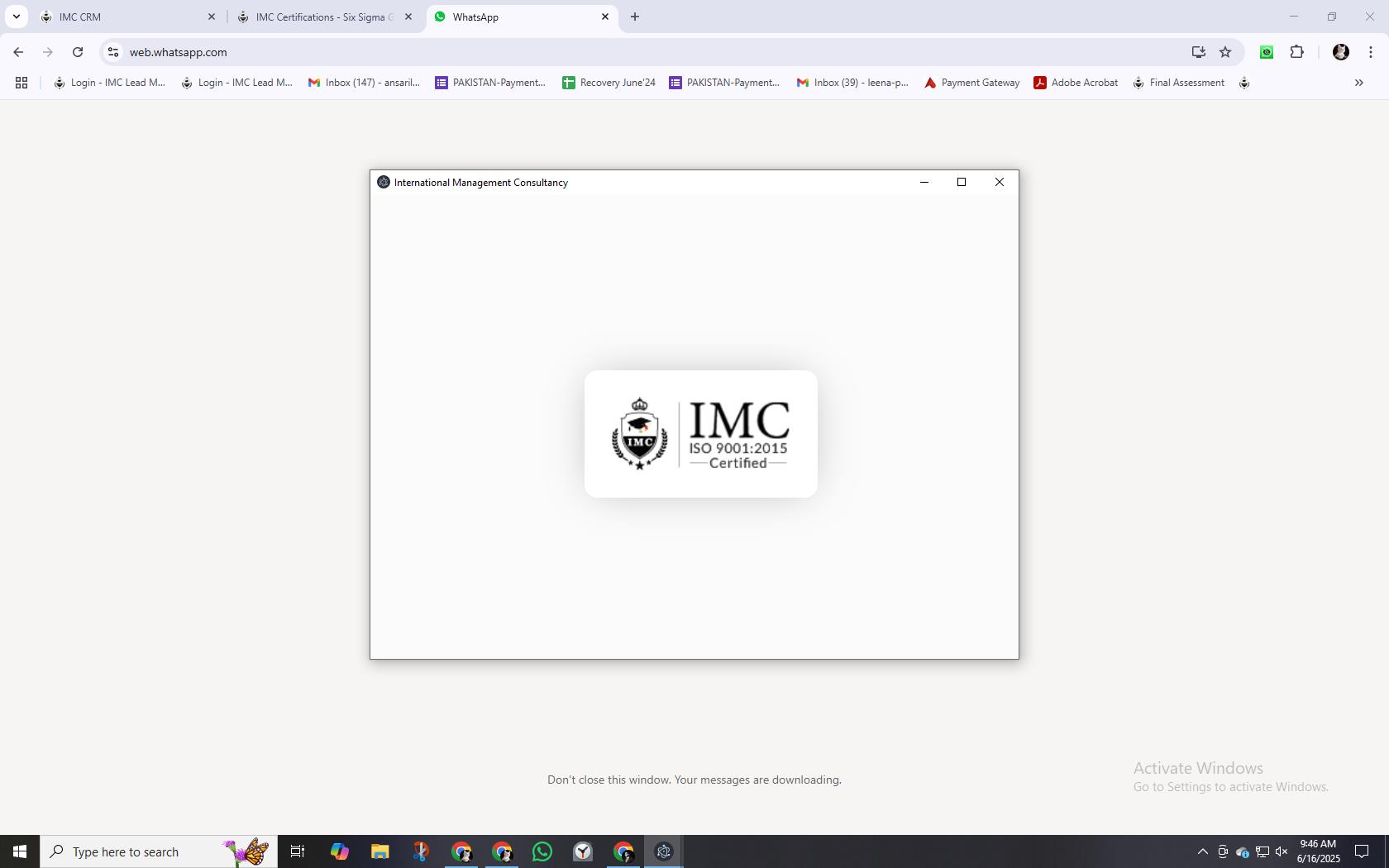The image size is (1389, 868).
Task: Switch to the IMC Certifications Six Sigma tab
Action: pyautogui.click(x=324, y=17)
